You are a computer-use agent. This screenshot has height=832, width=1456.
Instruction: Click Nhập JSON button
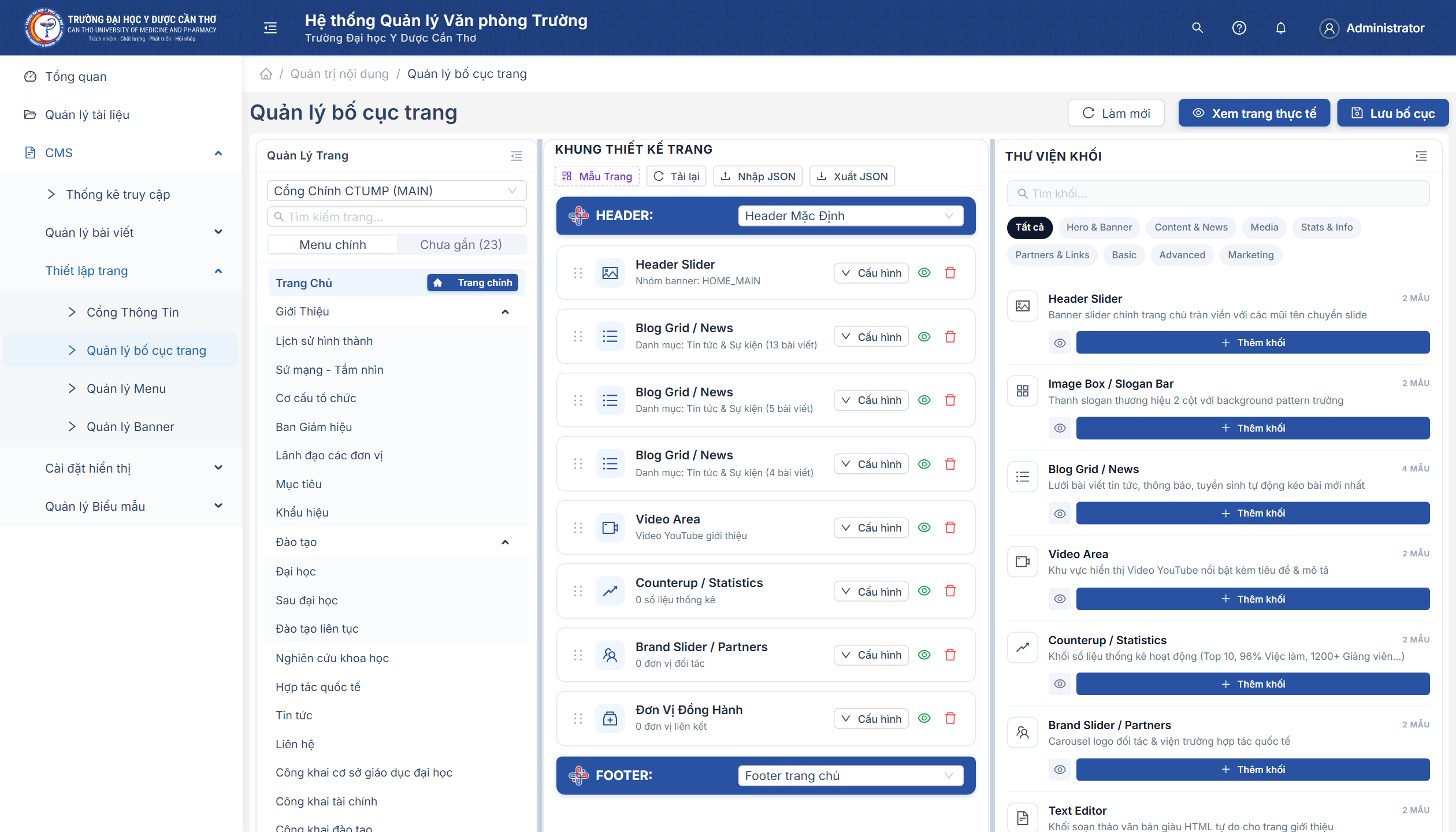(x=758, y=176)
